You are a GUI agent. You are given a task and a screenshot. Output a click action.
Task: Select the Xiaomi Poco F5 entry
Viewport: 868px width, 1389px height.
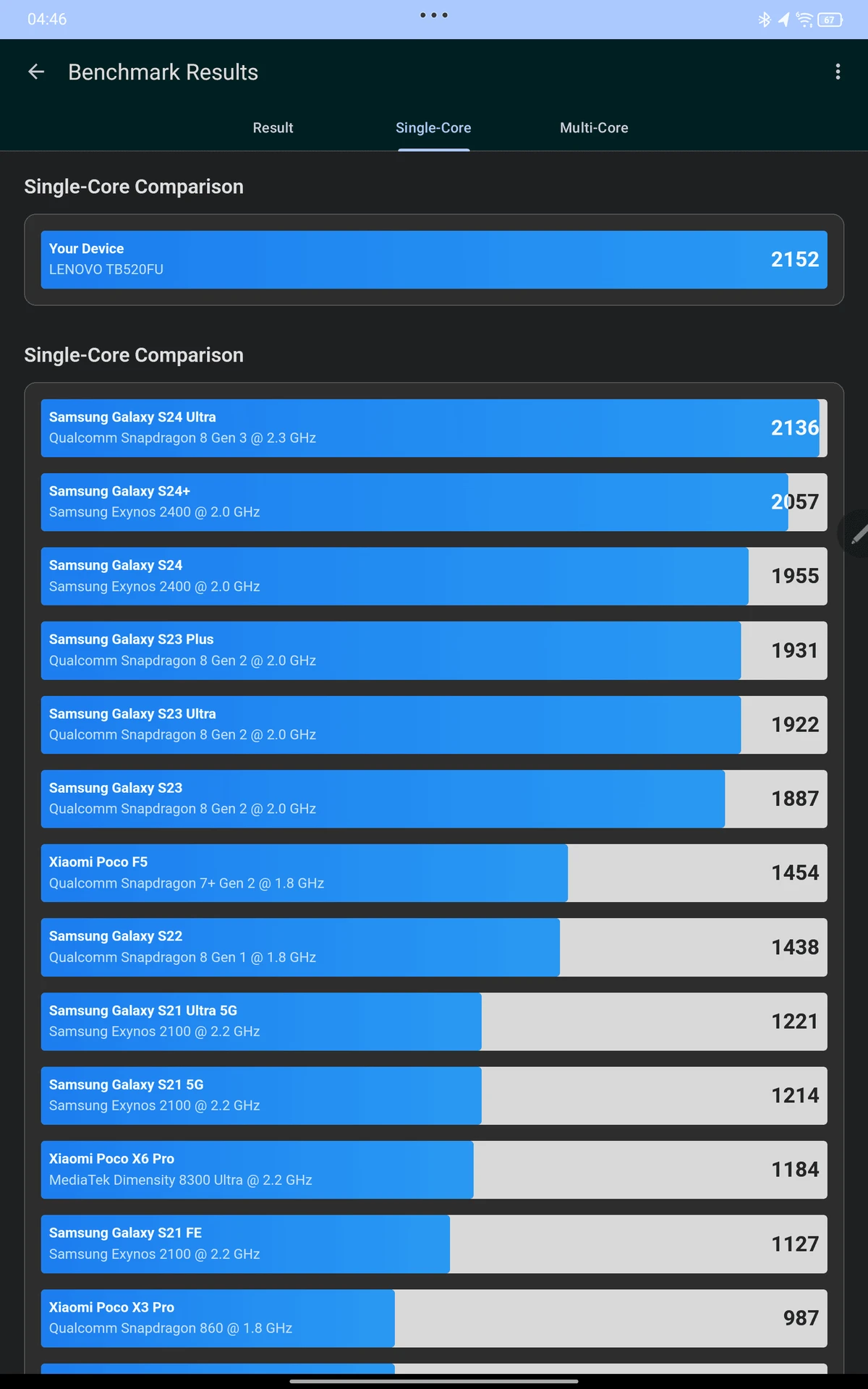[434, 873]
